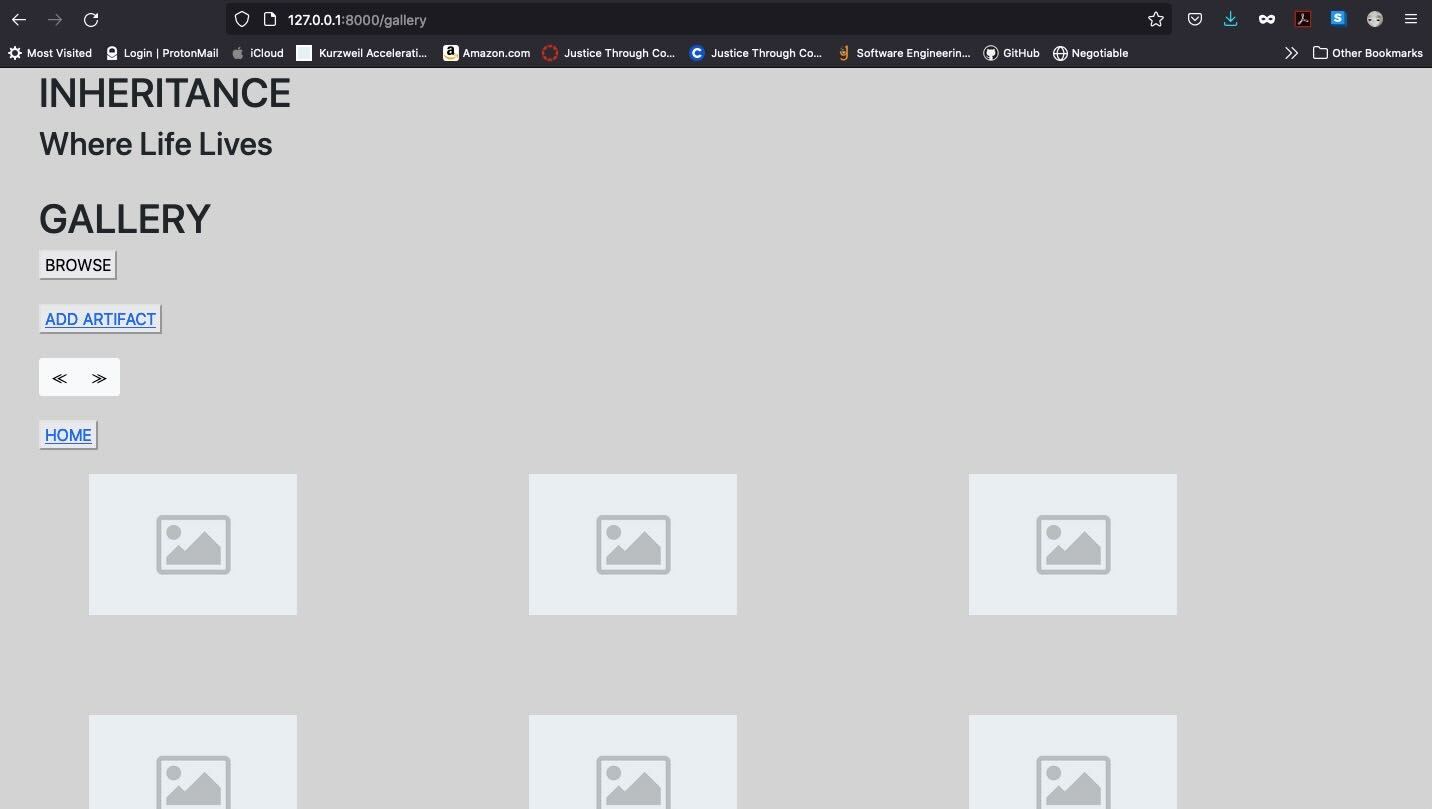Open the Firefox hamburger menu

1411,19
